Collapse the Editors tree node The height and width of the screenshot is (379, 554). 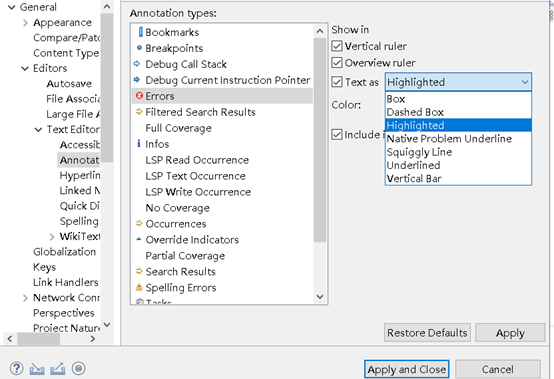coord(25,68)
